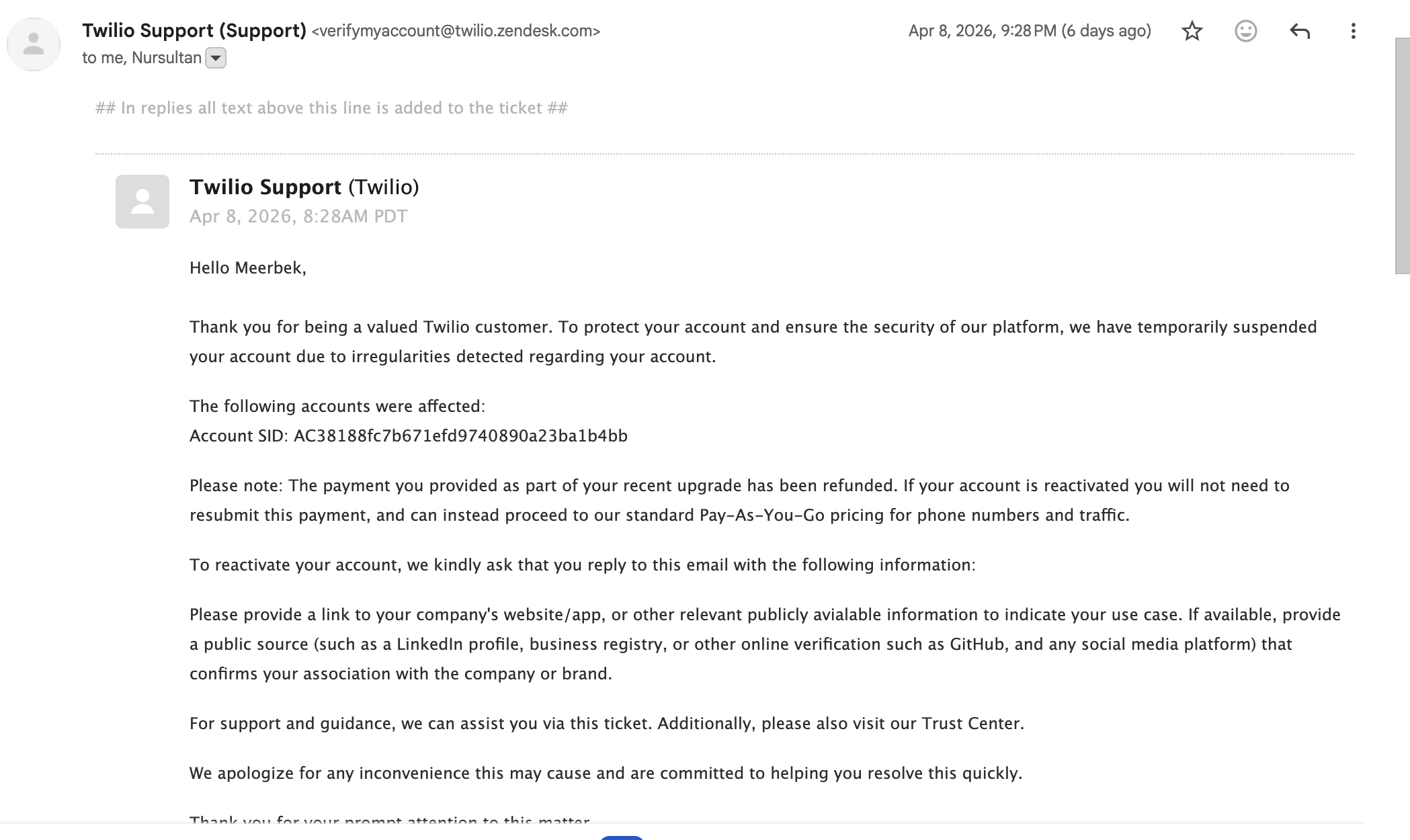Viewport: 1410px width, 840px height.
Task: Click the vertical scrollbar thumb on right
Action: point(1402,156)
